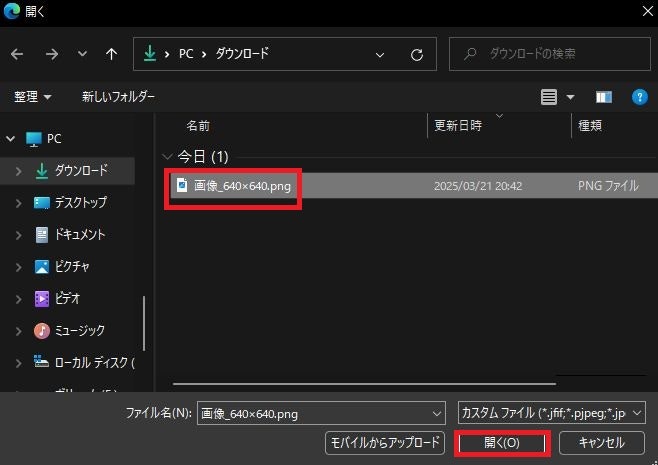Open the 整理 menu
Viewport: 658px width, 465px height.
point(33,97)
